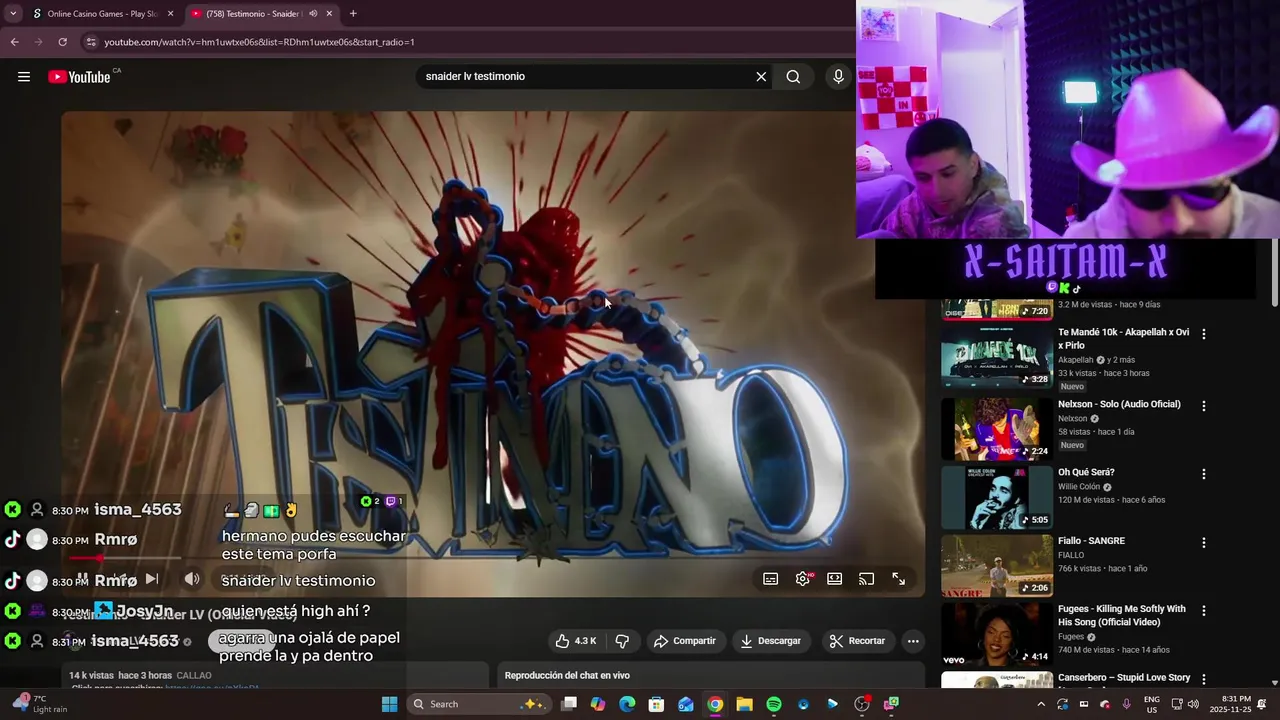Mute tab audio speaker icon

click(x=313, y=14)
